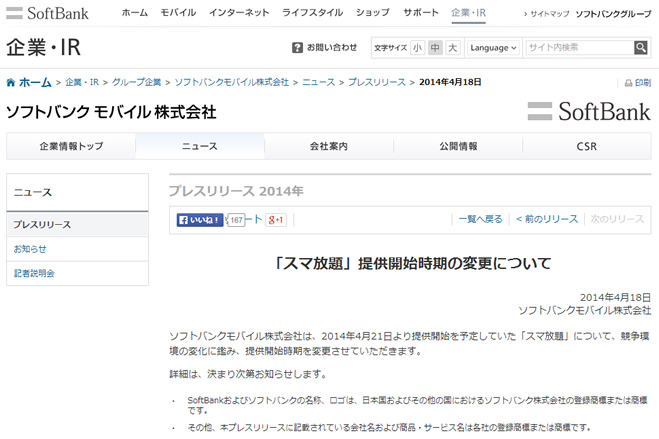Click ニュース in the breadcrumb
Screen dimensions: 659x439
(319, 82)
